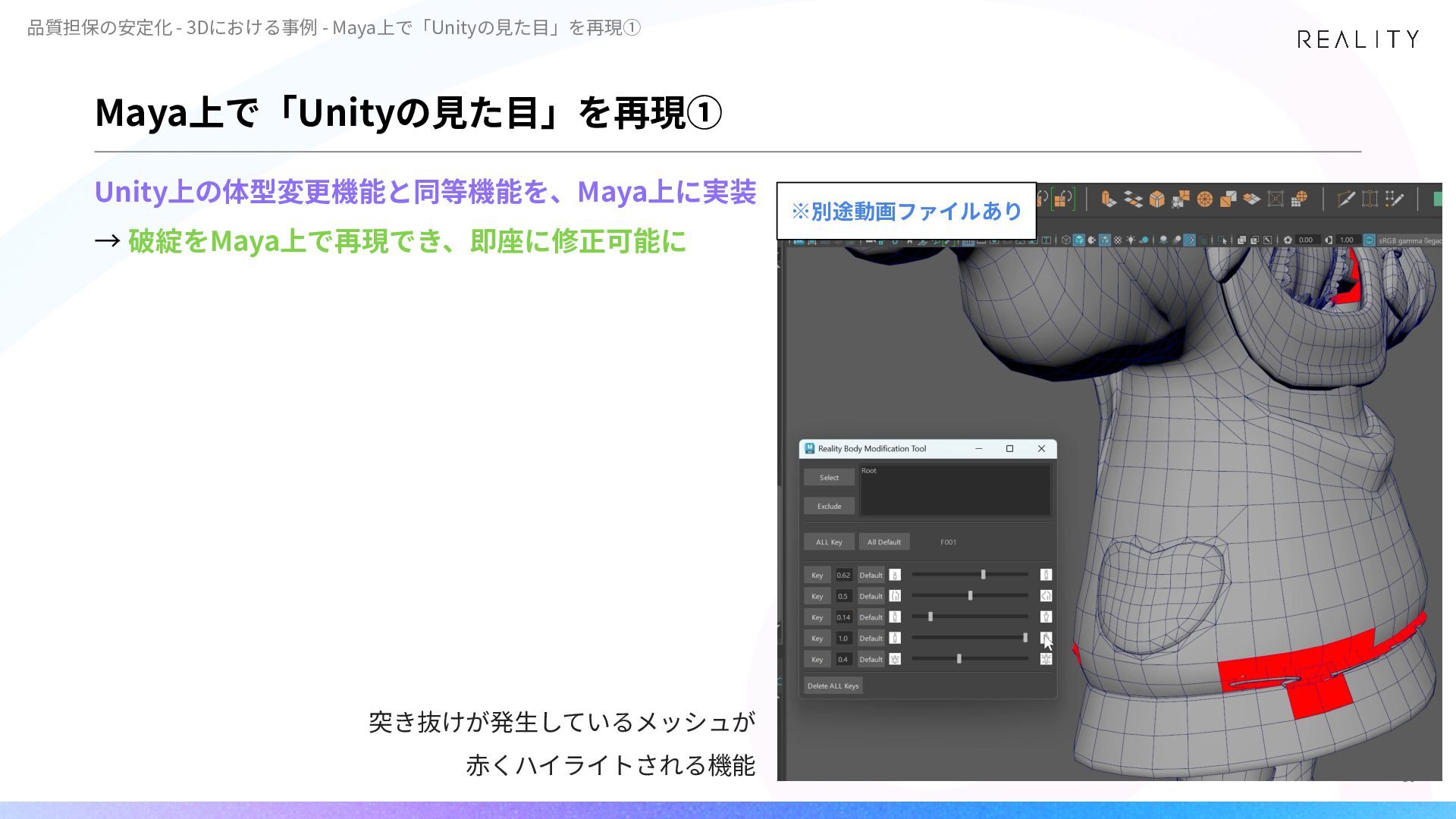Click the left body icon in the 0.5 row
The image size is (1456, 819).
(x=895, y=596)
